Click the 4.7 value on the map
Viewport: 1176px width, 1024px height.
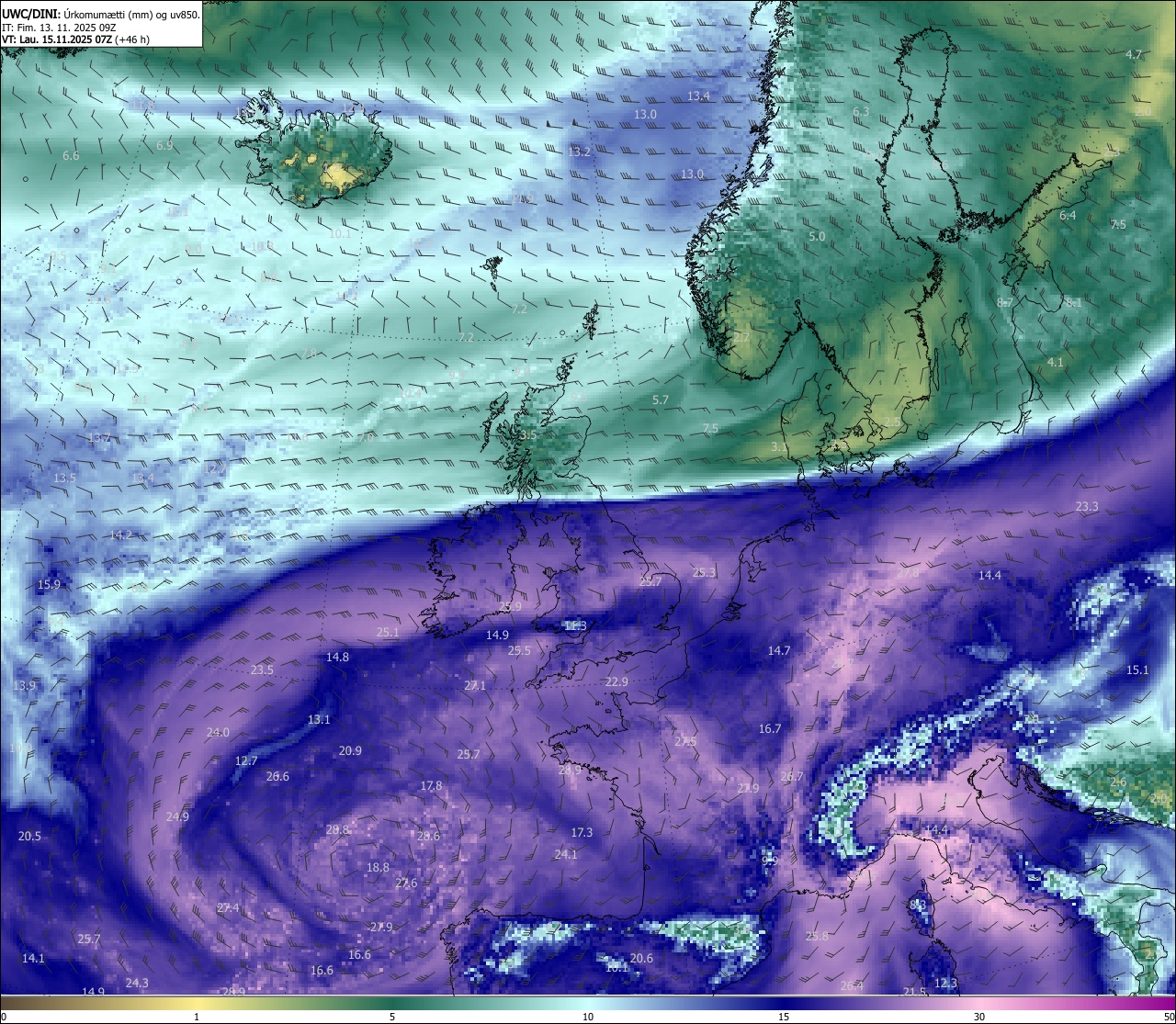tap(1134, 55)
